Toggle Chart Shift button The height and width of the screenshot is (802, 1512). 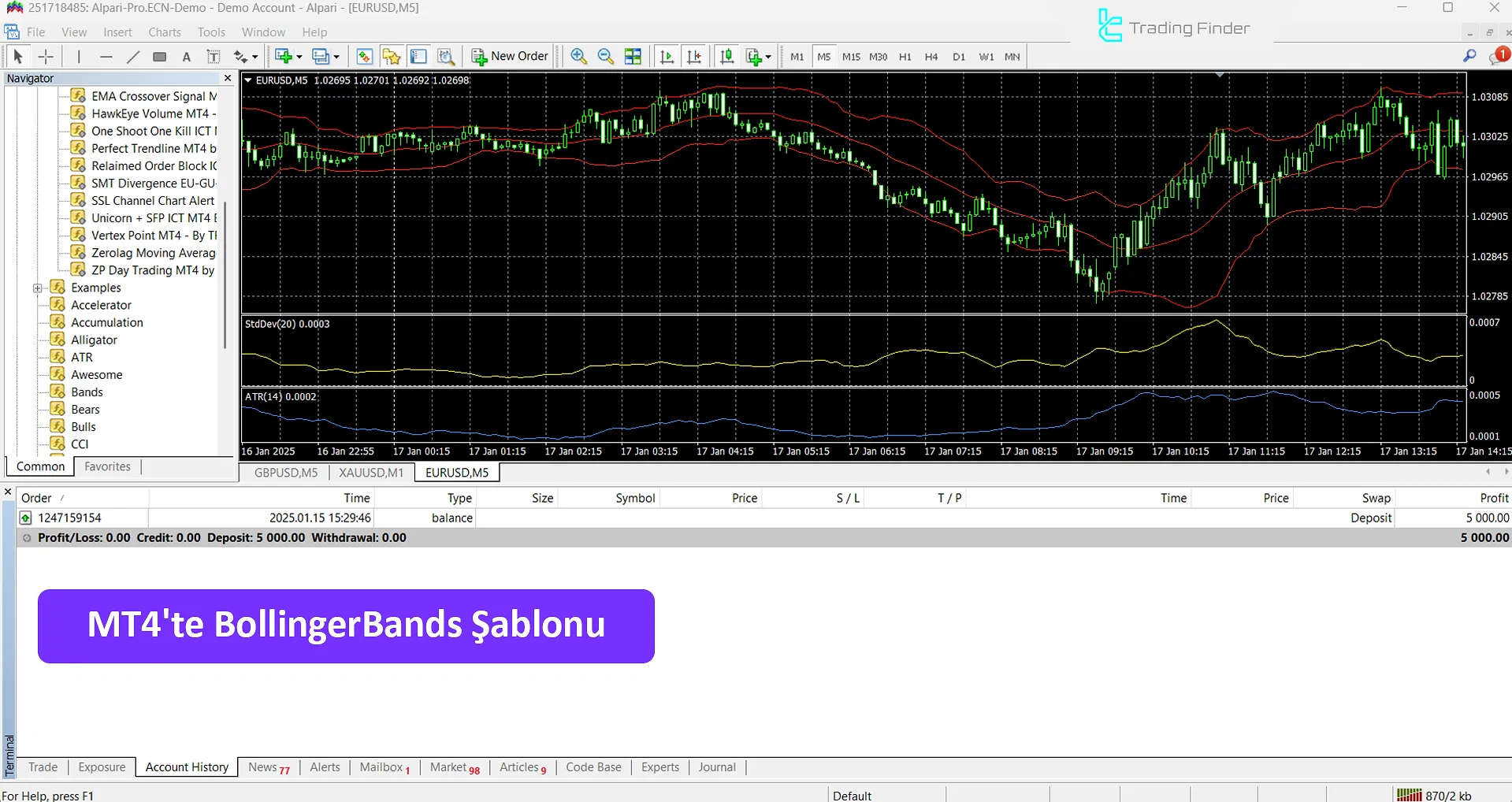(x=694, y=57)
